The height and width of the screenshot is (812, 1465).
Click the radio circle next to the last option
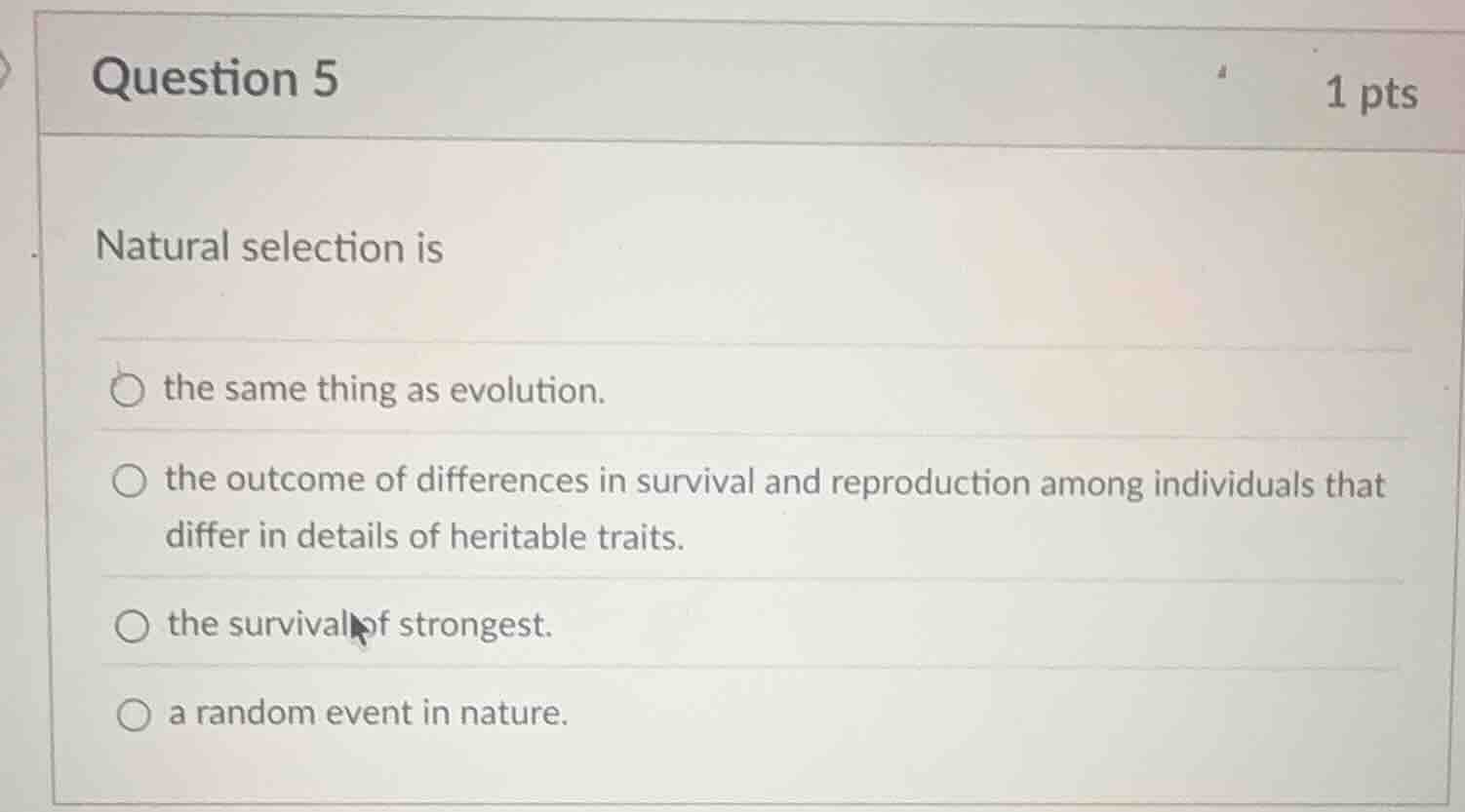pyautogui.click(x=135, y=713)
